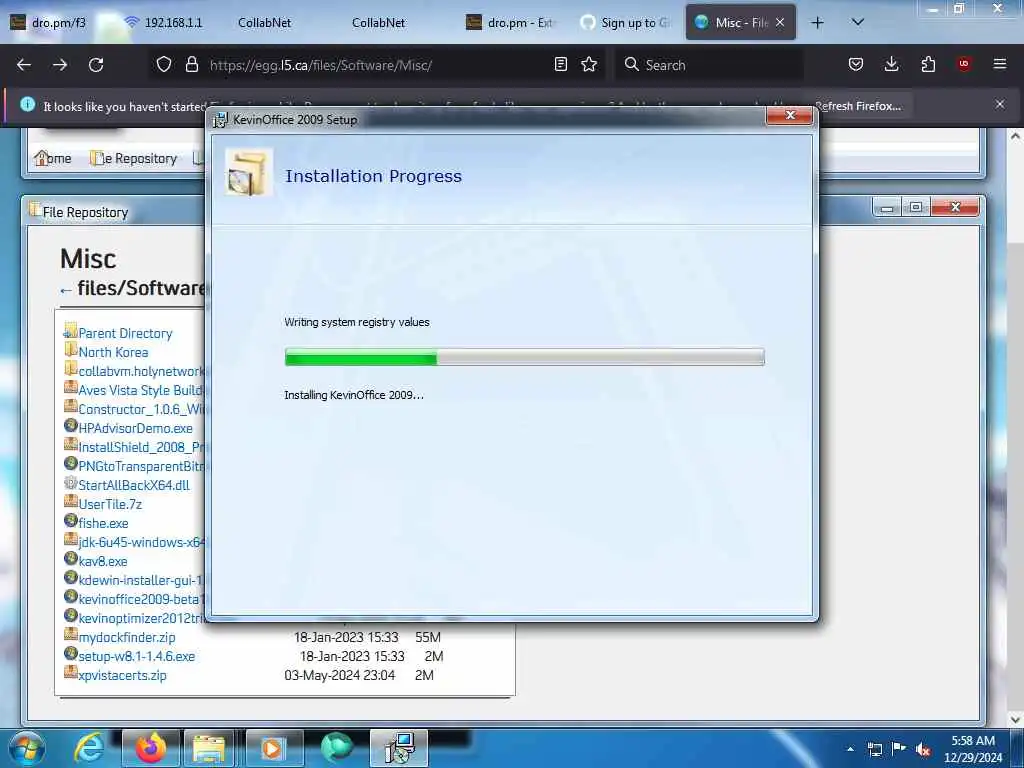The height and width of the screenshot is (768, 1024).
Task: Open the shield tracking protection icon
Action: pyautogui.click(x=164, y=65)
